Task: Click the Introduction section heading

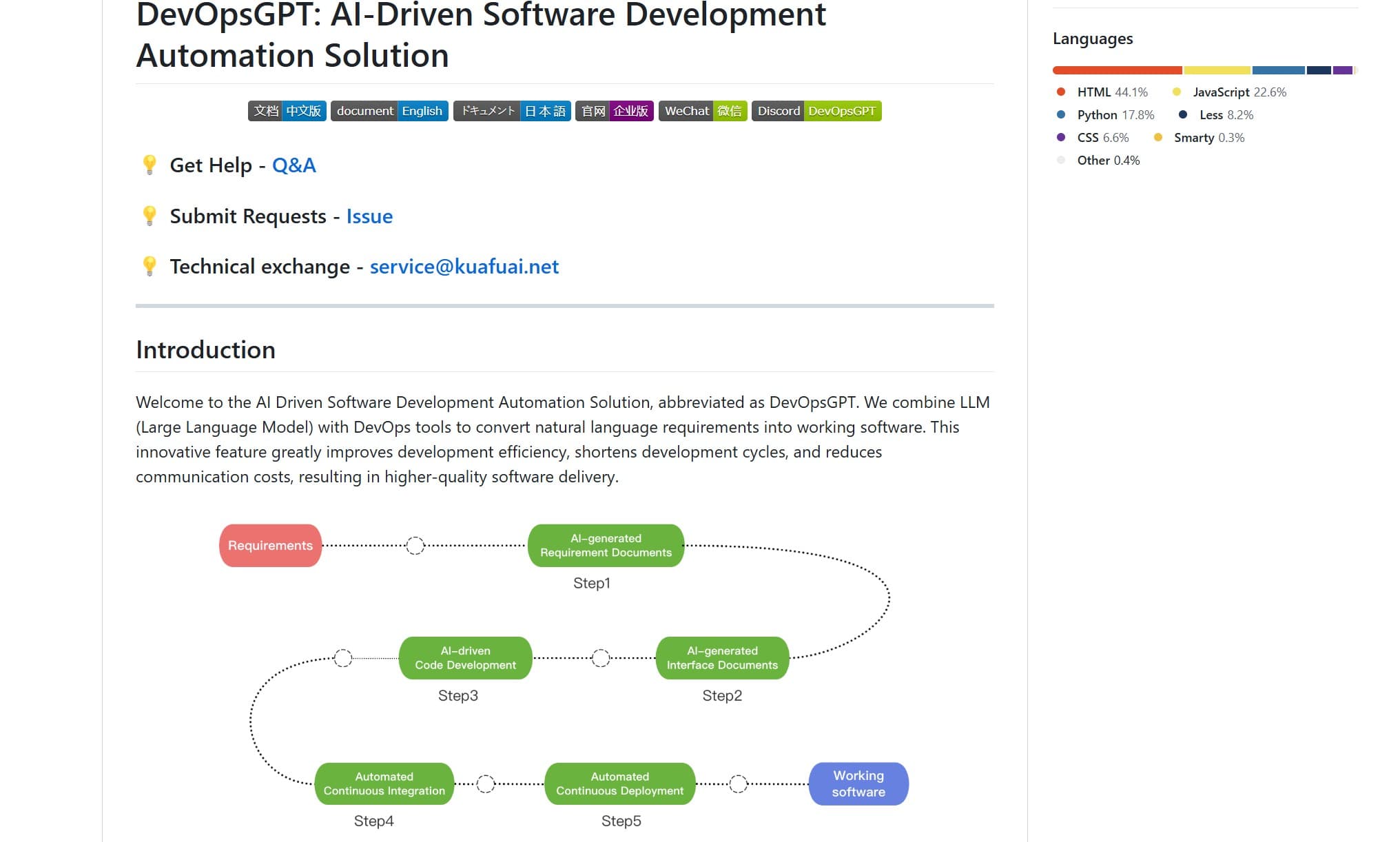Action: tap(206, 350)
